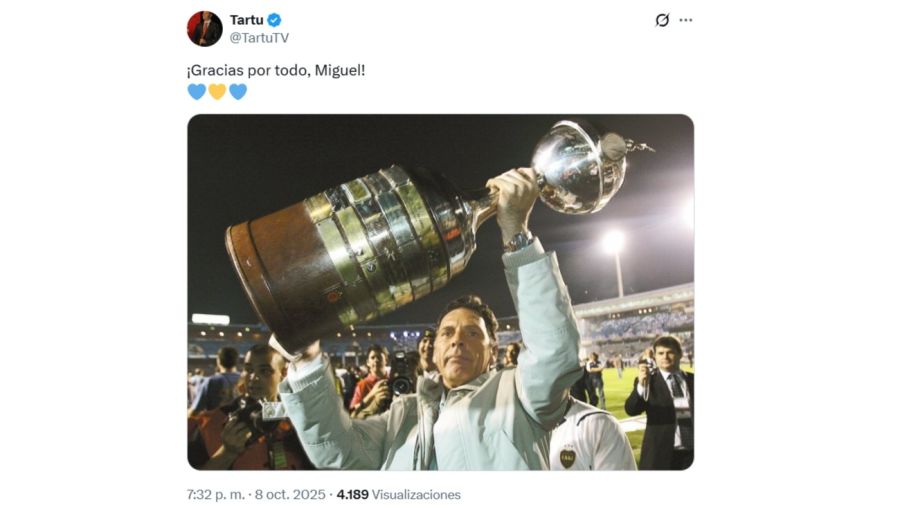
Task: Click the last blue heart emoji
Action: click(x=238, y=92)
